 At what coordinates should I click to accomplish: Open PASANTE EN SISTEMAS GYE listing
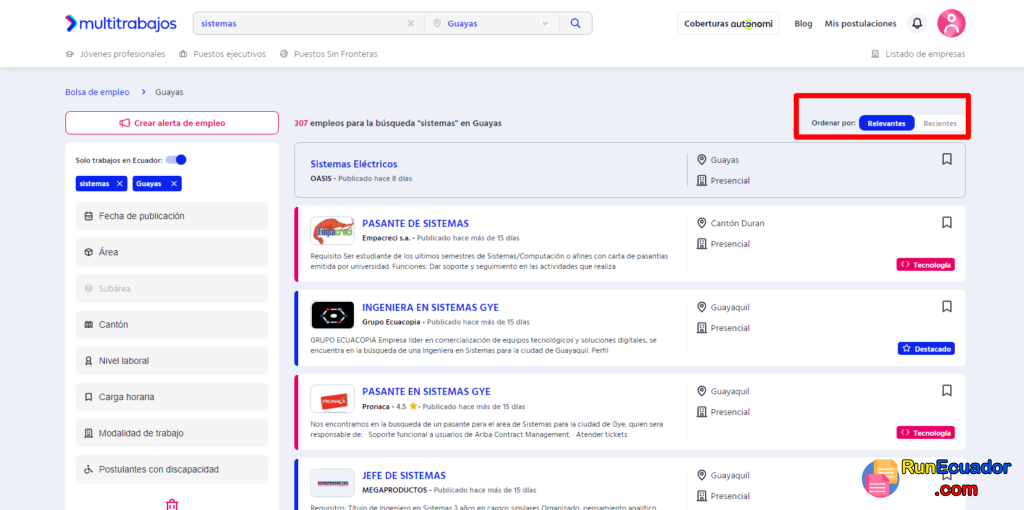pyautogui.click(x=426, y=392)
